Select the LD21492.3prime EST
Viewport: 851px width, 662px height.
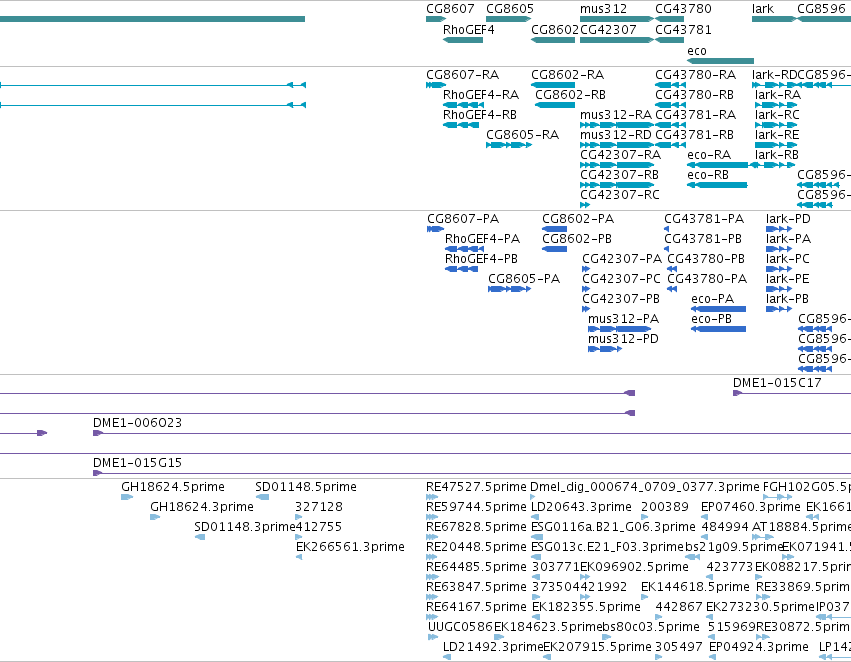click(447, 658)
